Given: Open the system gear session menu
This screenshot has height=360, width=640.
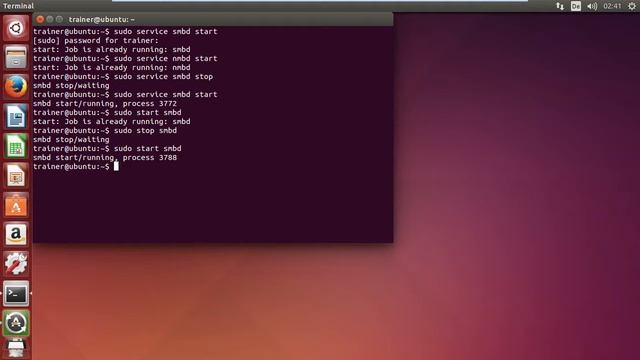Looking at the screenshot, I should tap(632, 6).
